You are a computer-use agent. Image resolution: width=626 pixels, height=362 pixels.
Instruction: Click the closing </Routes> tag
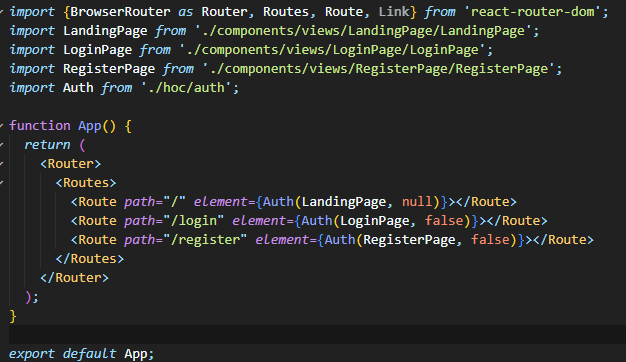pos(90,259)
